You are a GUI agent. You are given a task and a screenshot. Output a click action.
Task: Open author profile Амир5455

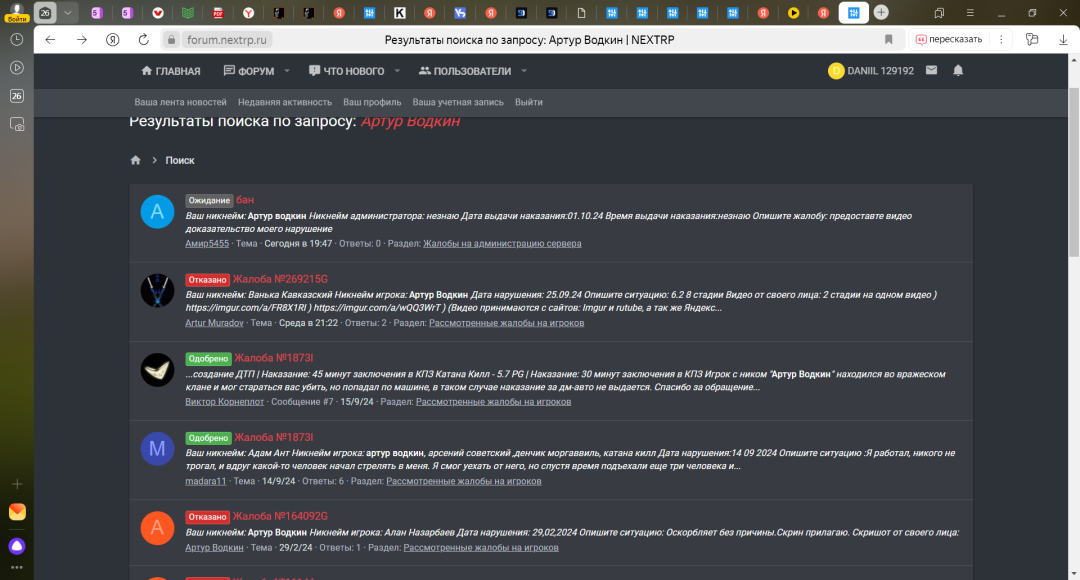207,243
